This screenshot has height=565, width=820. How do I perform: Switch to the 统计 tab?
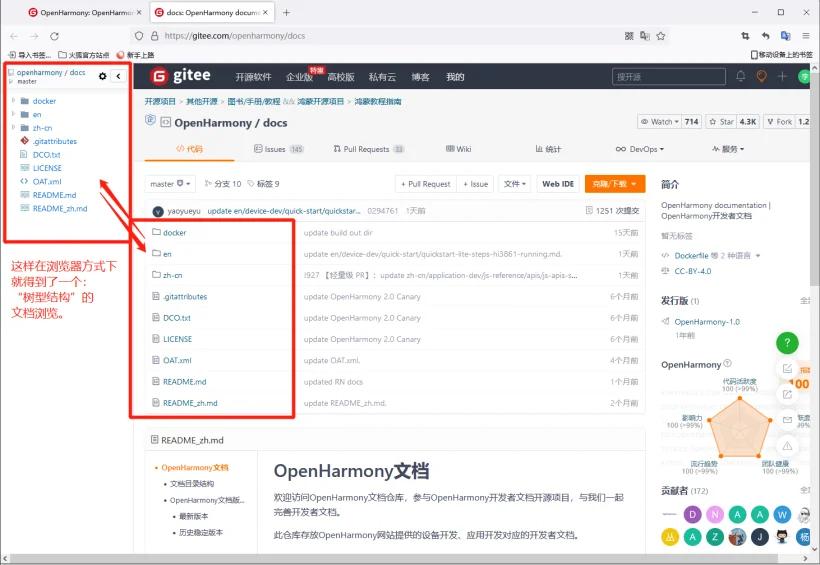coord(548,149)
